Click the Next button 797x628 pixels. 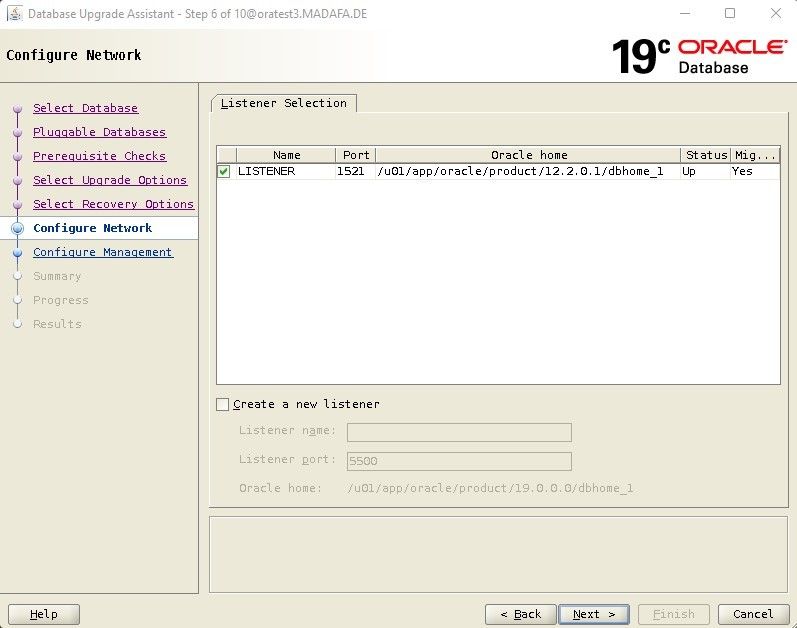coord(594,614)
